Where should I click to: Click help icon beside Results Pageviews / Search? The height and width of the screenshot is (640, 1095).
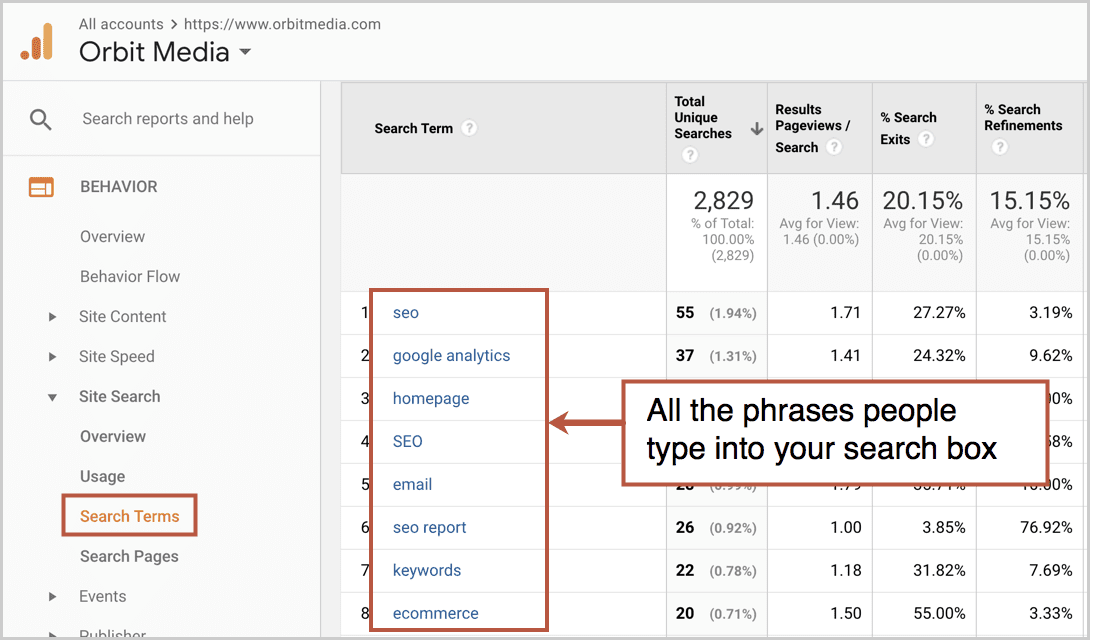click(834, 147)
